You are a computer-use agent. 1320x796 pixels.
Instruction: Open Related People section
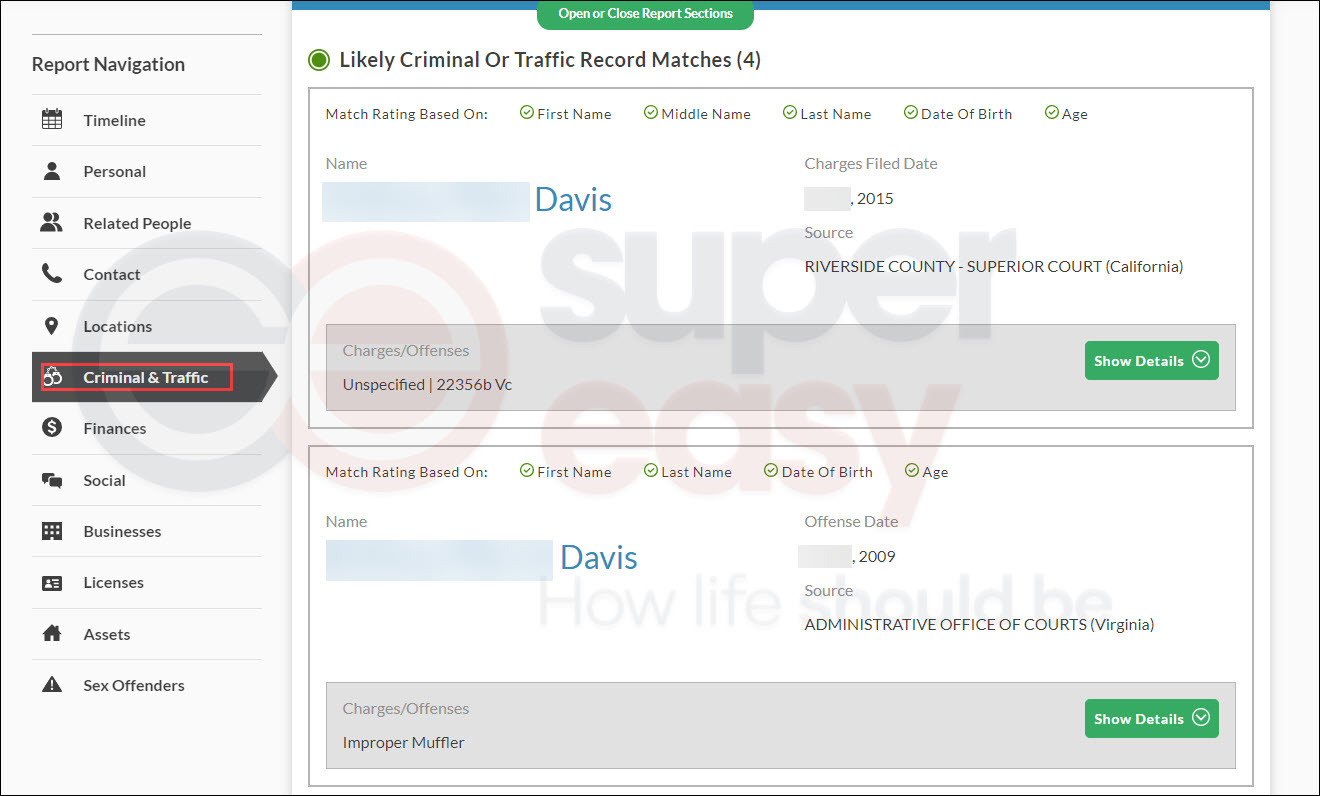click(146, 223)
